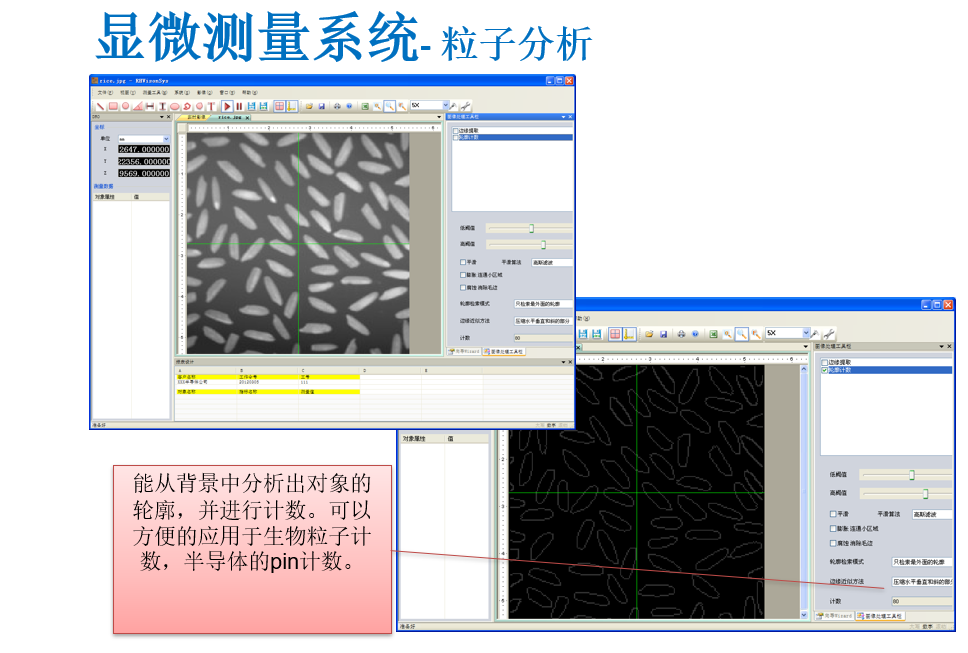Select 图像处理工具栏 tab in the contour window

[x=880, y=615]
